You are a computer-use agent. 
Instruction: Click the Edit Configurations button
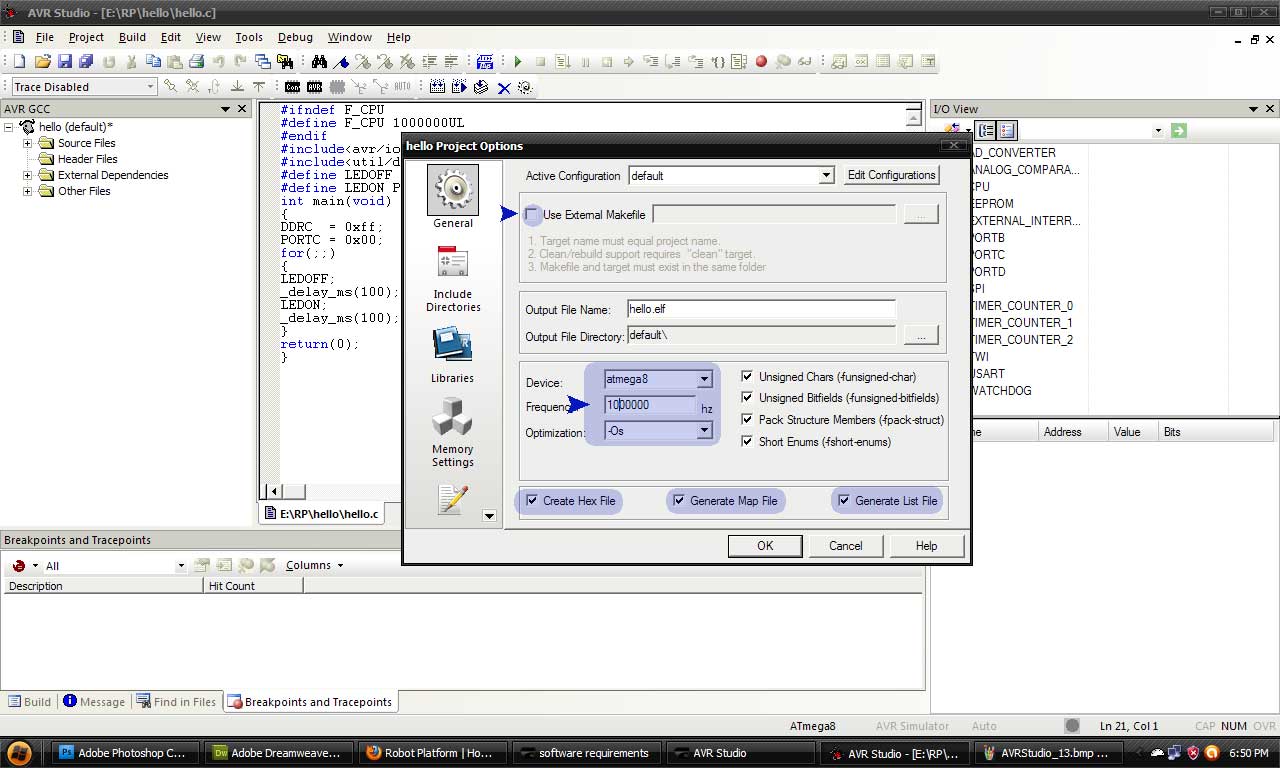[x=892, y=175]
